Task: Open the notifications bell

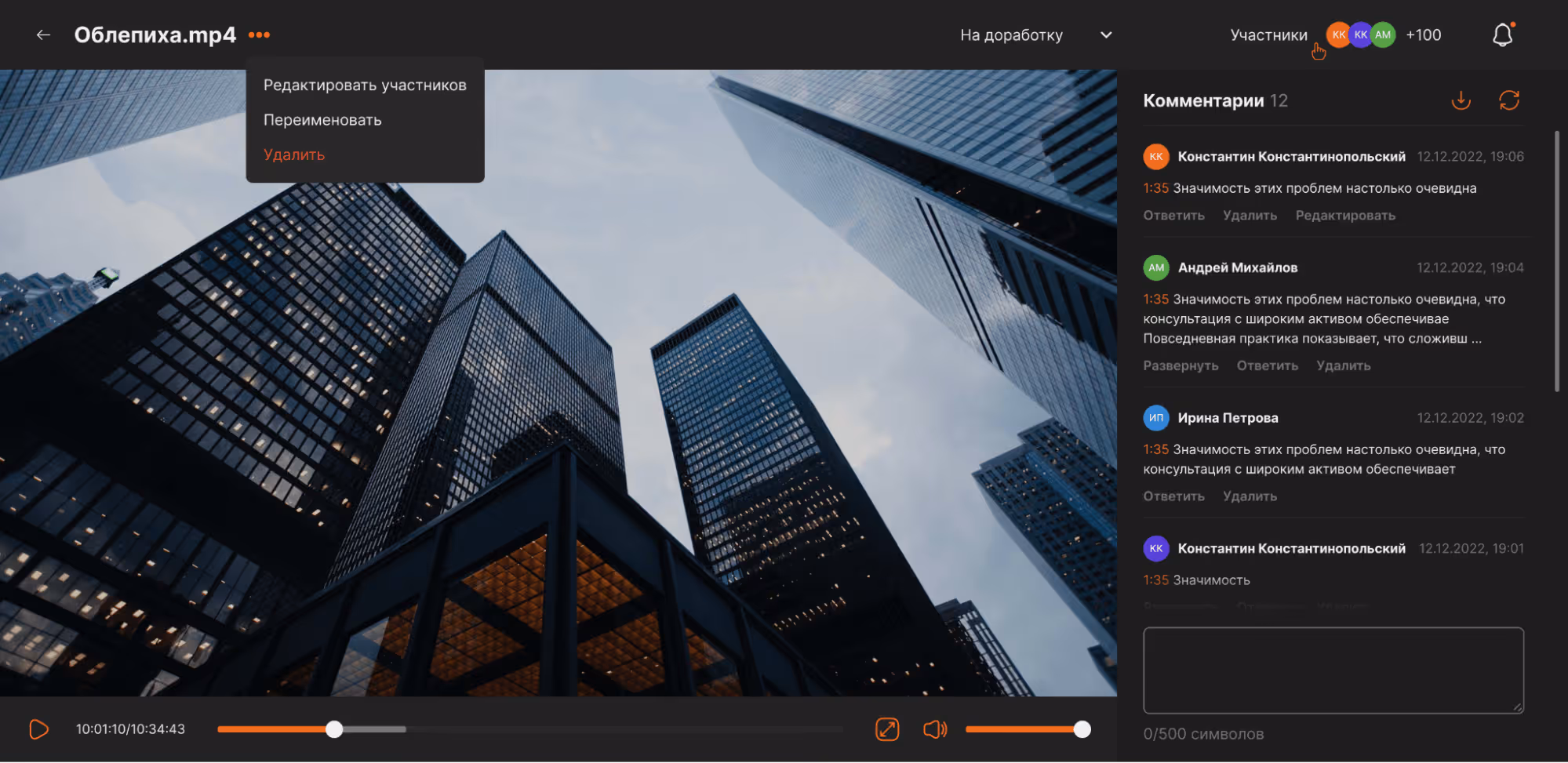Action: 1502,35
